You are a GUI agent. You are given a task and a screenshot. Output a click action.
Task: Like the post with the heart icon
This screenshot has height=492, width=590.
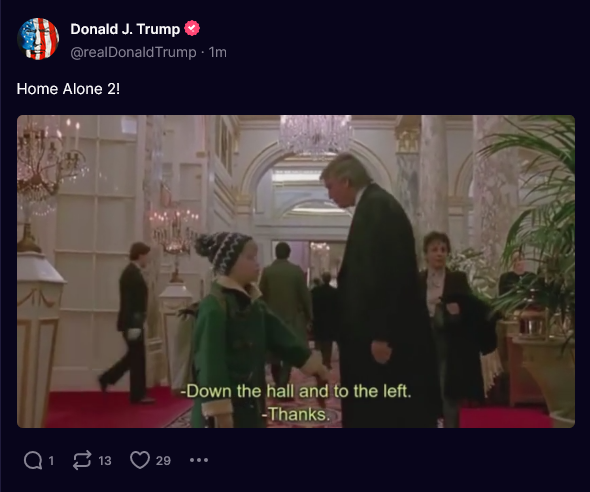click(140, 460)
